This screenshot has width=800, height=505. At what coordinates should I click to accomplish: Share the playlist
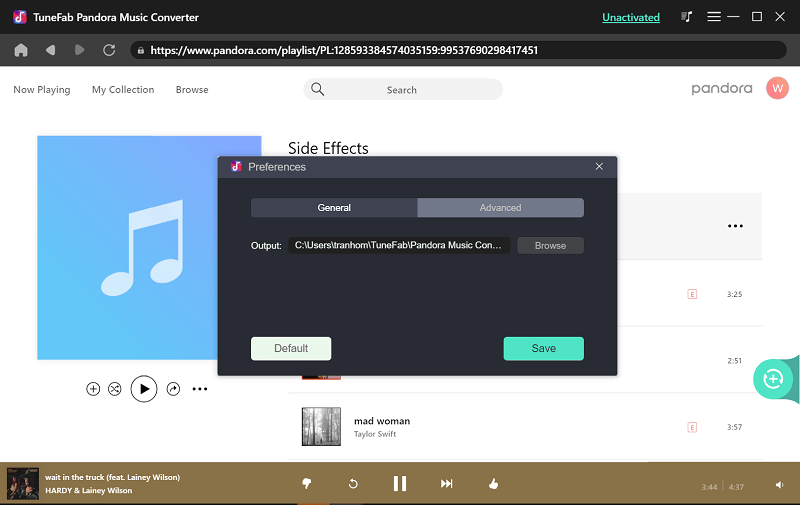(x=173, y=389)
